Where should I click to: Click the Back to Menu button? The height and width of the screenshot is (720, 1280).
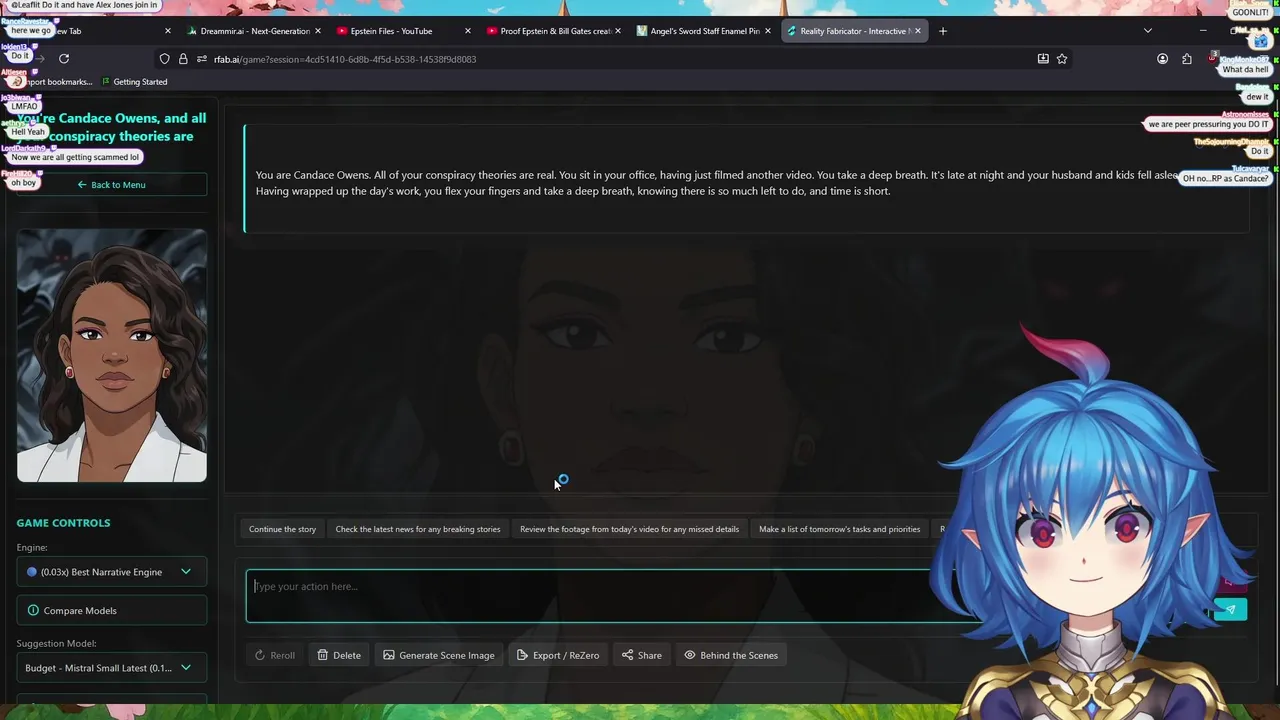[x=112, y=184]
